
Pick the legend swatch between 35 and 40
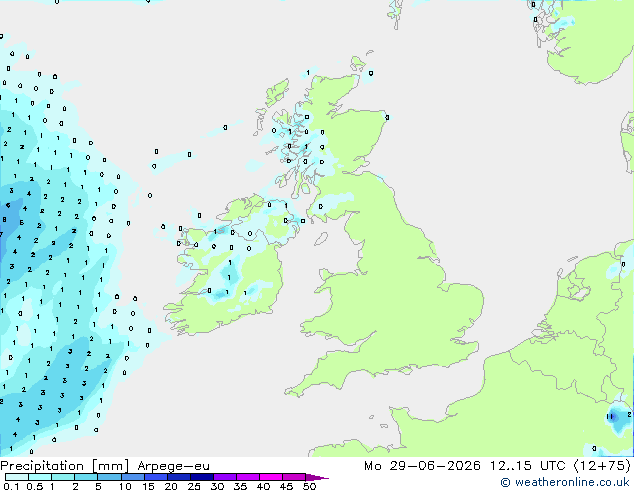(247, 477)
